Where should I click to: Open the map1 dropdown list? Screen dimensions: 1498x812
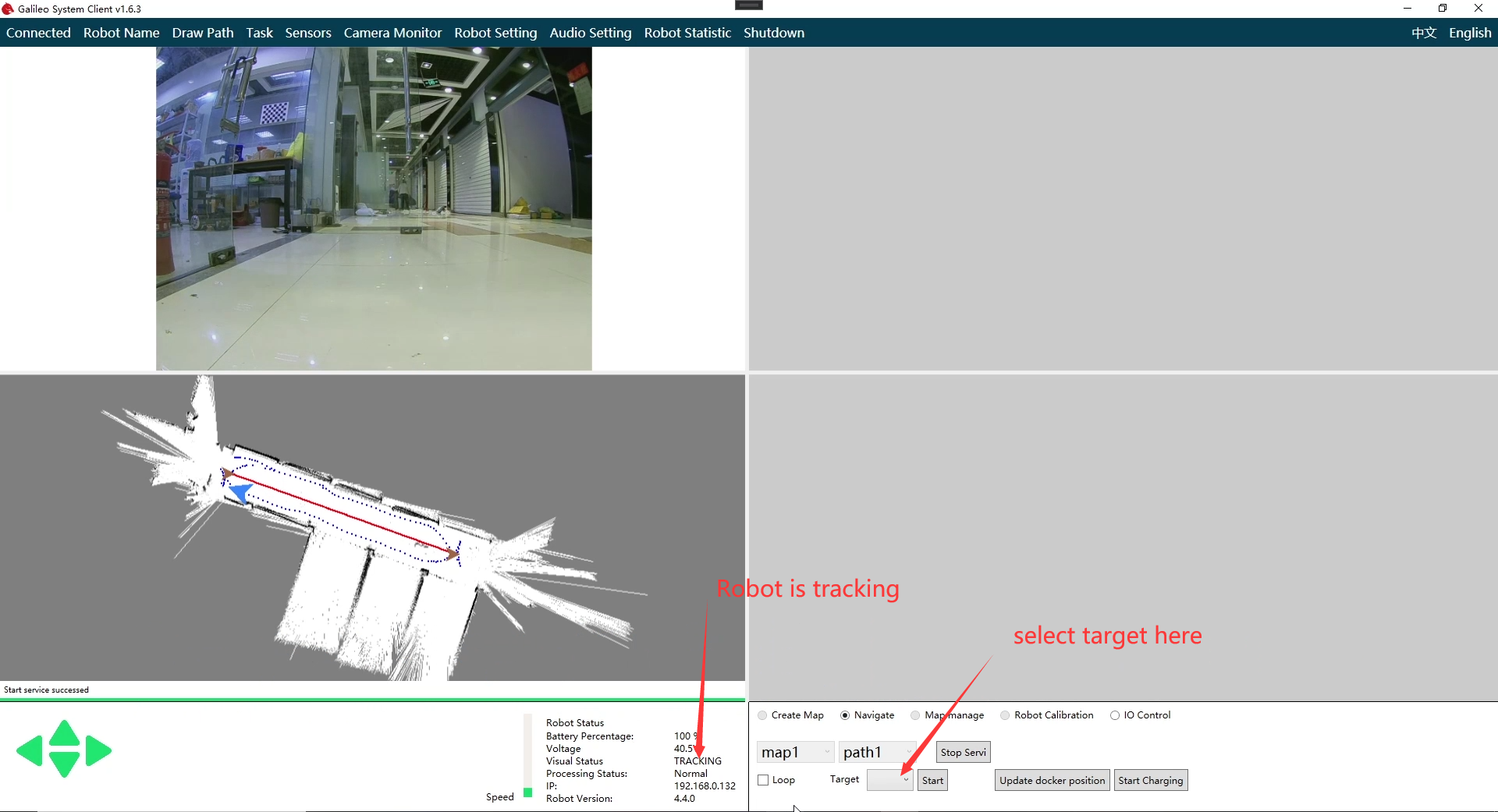[x=795, y=752]
